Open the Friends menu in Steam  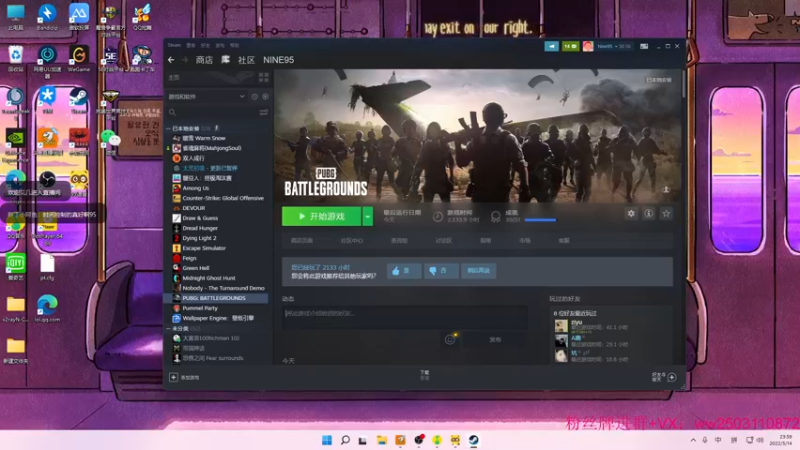coord(205,45)
